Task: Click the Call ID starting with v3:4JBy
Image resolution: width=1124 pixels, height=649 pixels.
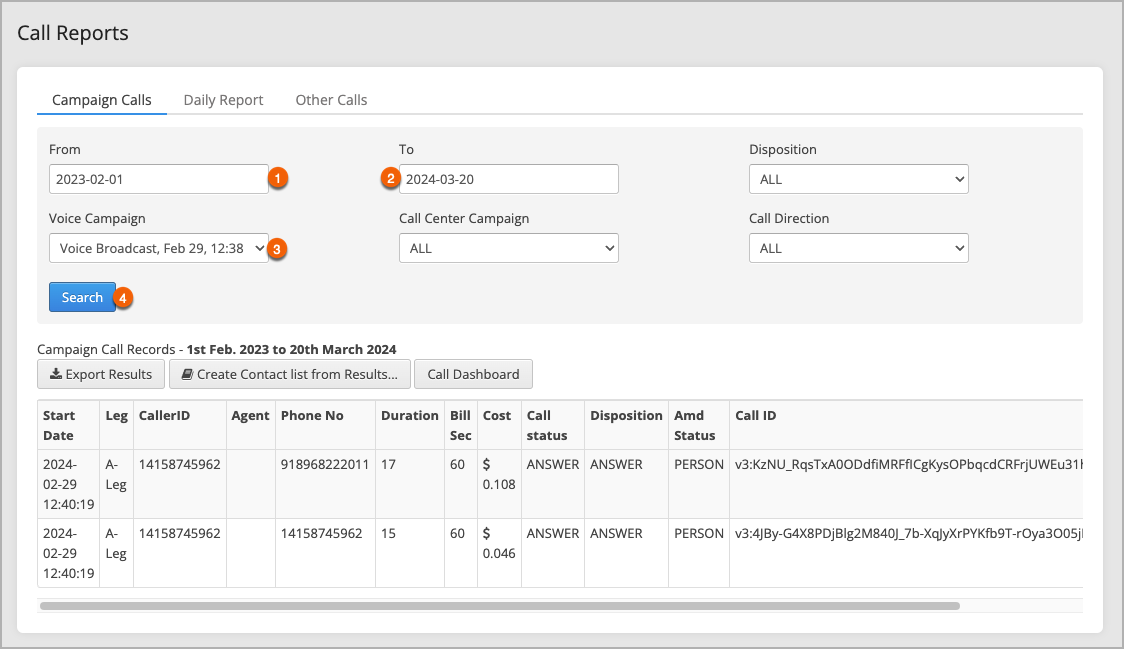Action: [908, 534]
